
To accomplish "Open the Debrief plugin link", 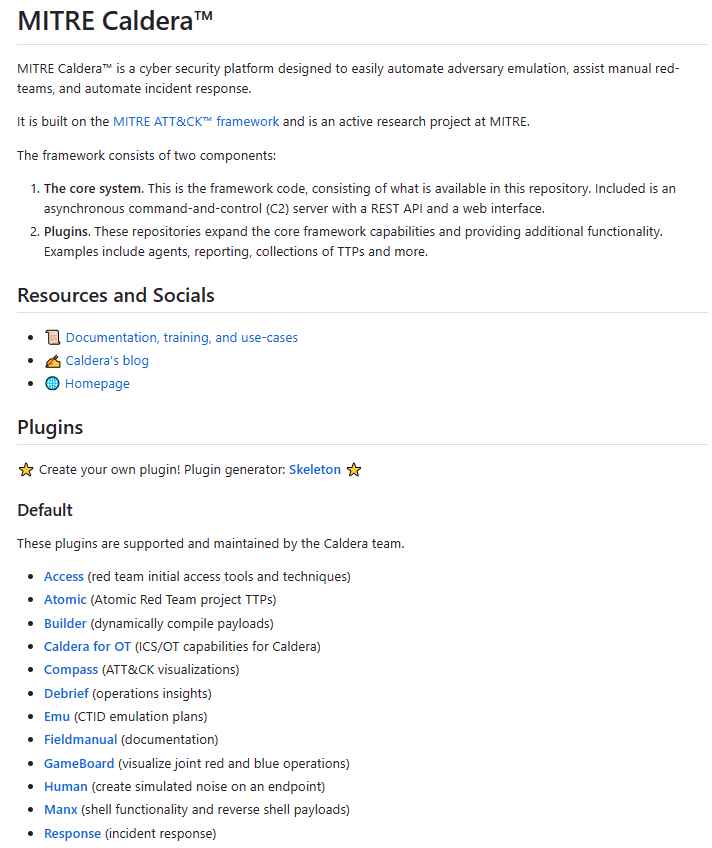I will point(66,693).
